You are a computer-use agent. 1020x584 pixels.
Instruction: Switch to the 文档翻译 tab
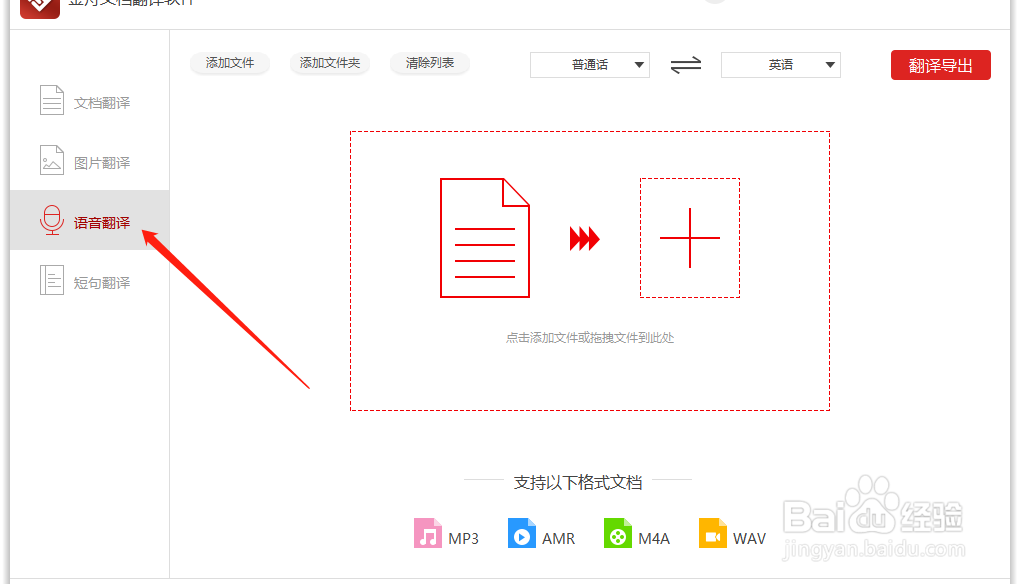[x=90, y=100]
